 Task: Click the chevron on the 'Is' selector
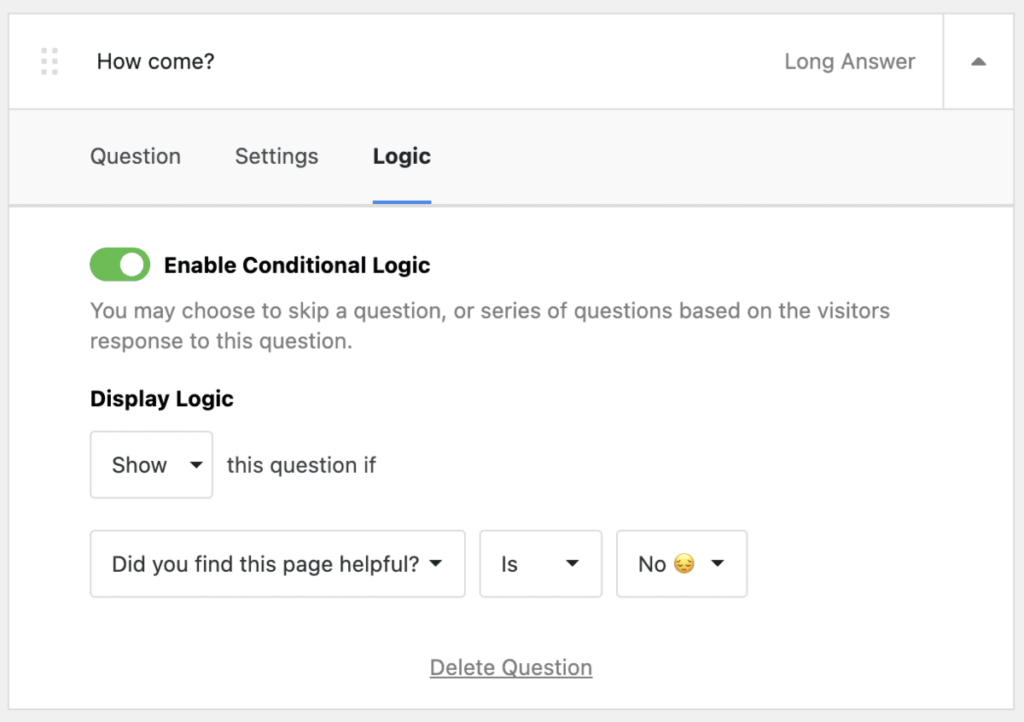click(x=573, y=564)
